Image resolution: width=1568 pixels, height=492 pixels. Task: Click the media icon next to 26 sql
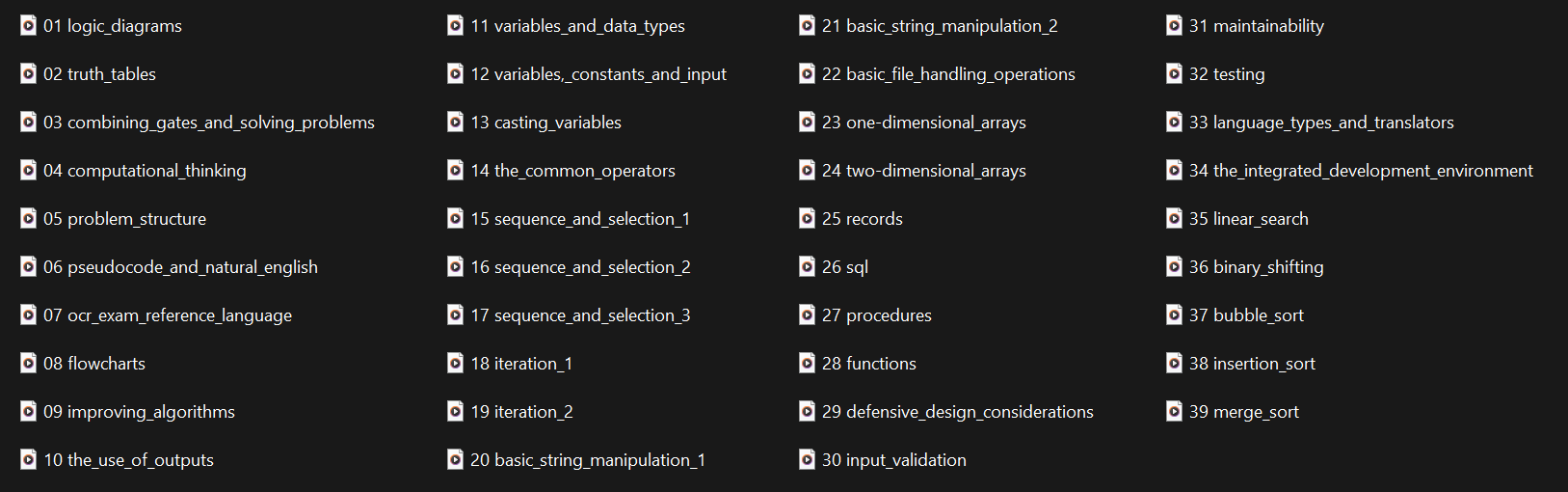pos(807,266)
